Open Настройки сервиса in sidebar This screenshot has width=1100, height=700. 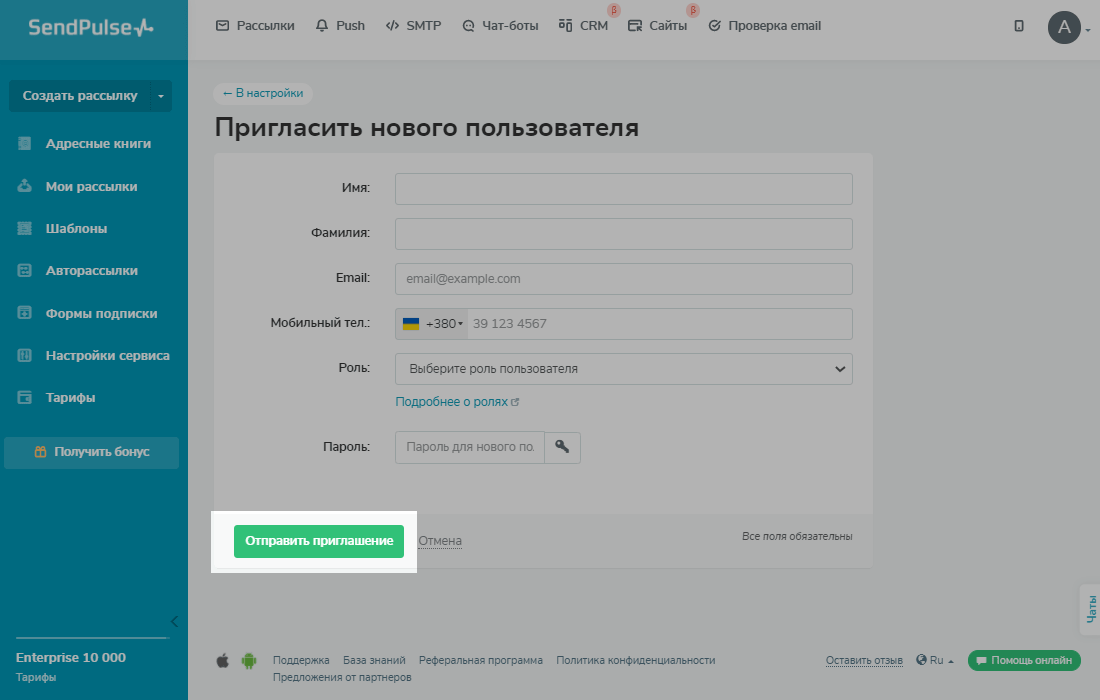click(x=107, y=356)
